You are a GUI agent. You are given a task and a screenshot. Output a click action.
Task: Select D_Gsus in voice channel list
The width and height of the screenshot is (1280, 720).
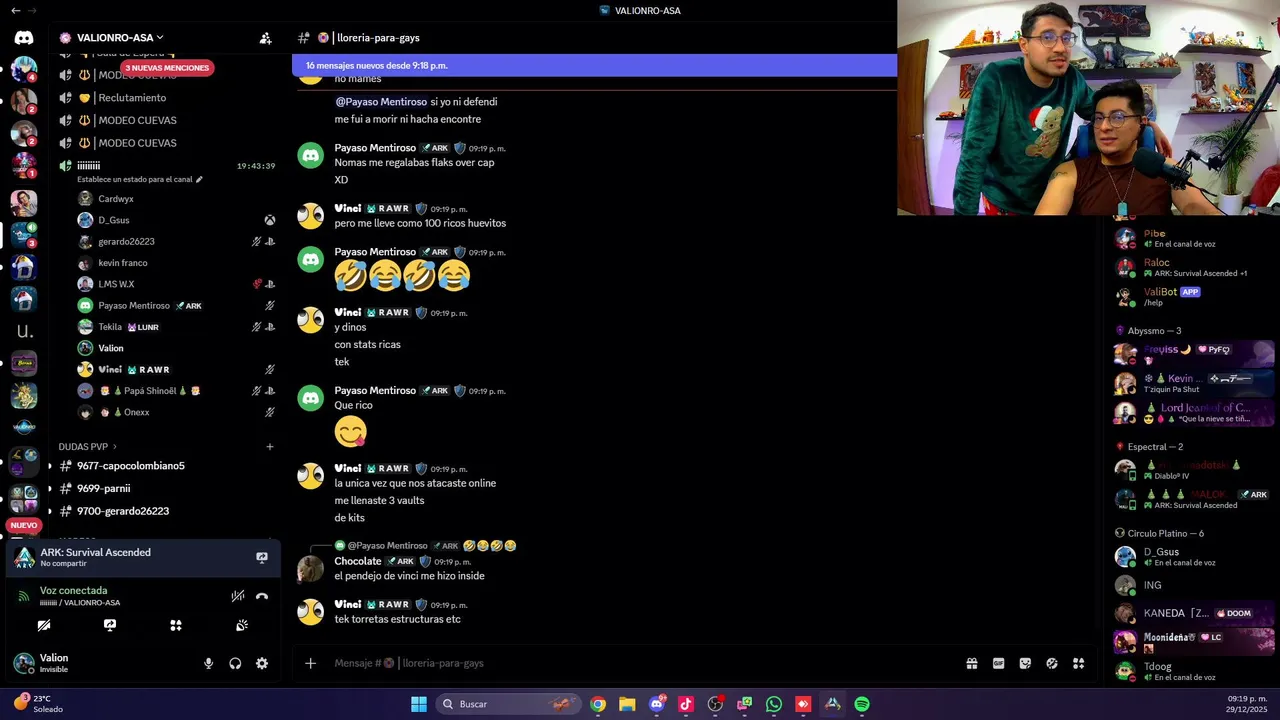(x=113, y=220)
